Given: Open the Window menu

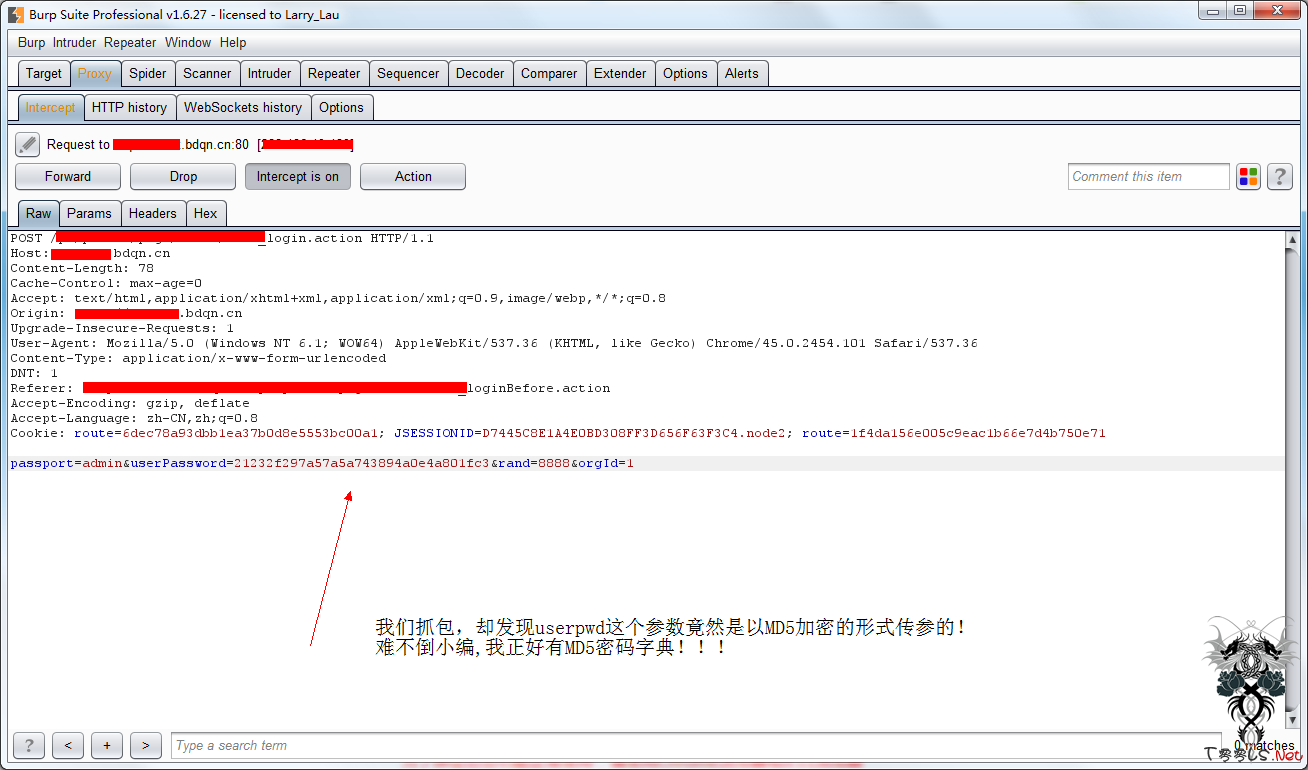Looking at the screenshot, I should click(x=188, y=42).
